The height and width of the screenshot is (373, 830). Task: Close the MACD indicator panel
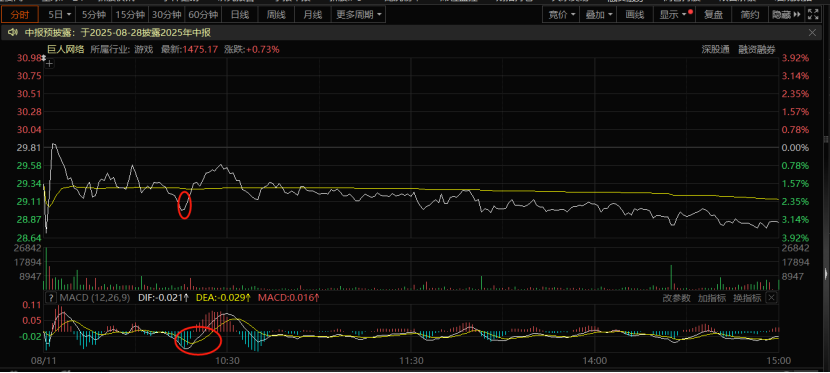tap(771, 298)
